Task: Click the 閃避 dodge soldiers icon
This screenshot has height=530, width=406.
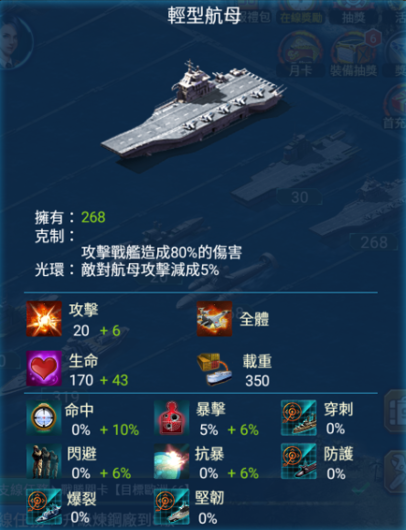Action: (x=44, y=461)
